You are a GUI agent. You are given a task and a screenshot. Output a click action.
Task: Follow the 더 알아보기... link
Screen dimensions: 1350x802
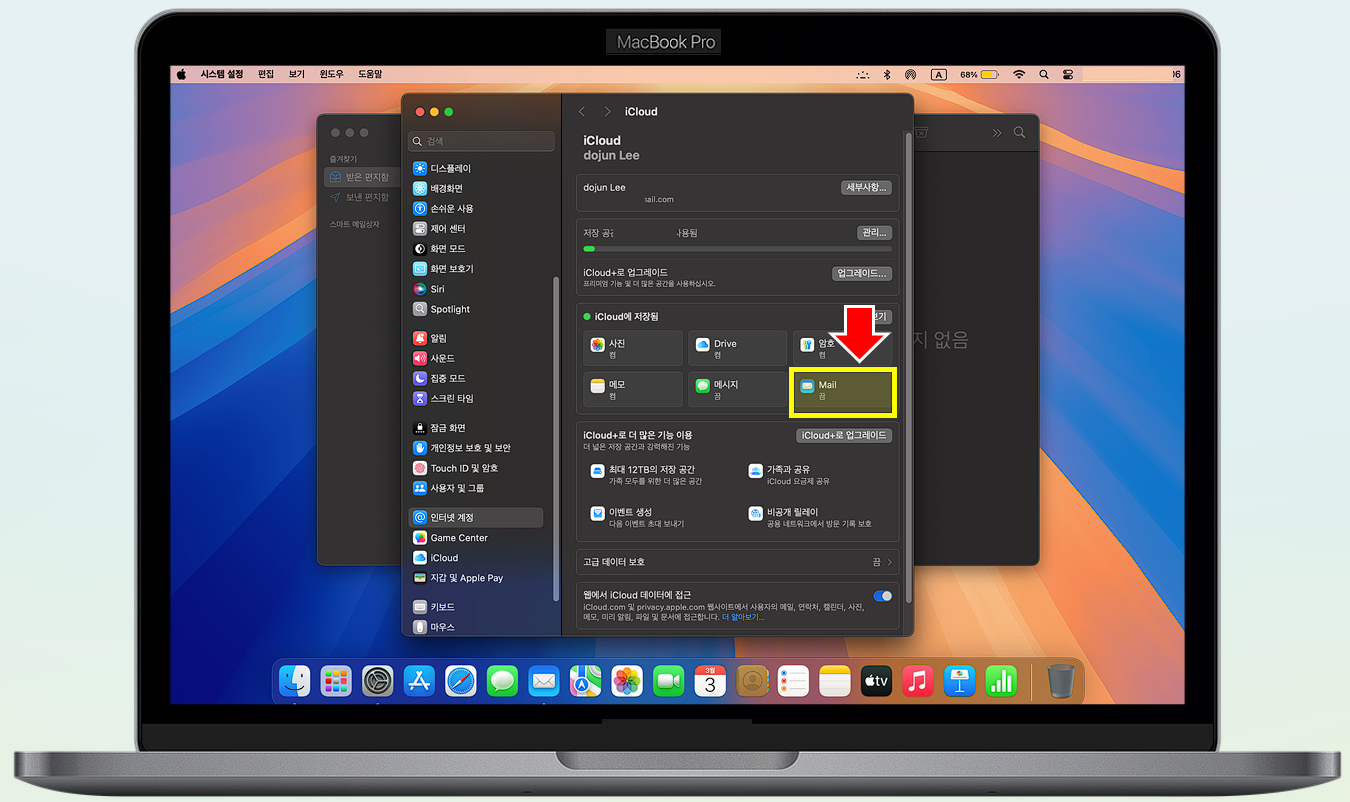point(743,617)
